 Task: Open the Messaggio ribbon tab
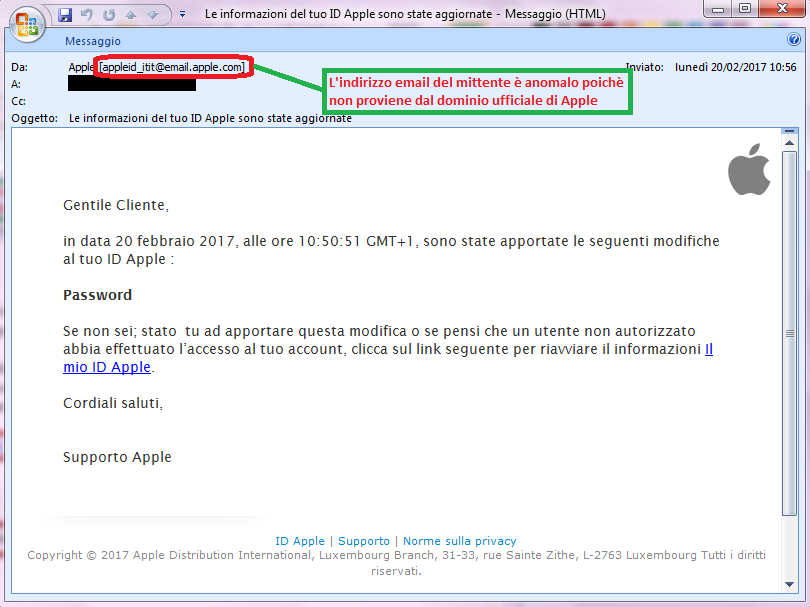tap(93, 41)
